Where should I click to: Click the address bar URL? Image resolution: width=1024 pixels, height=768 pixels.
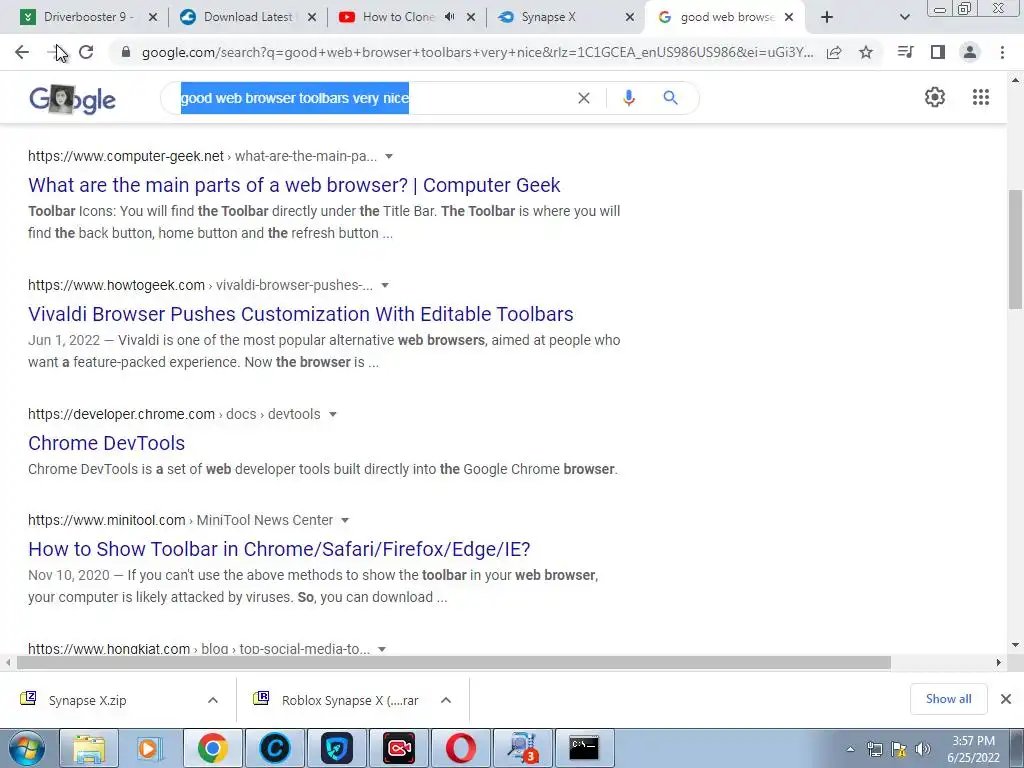tap(477, 52)
